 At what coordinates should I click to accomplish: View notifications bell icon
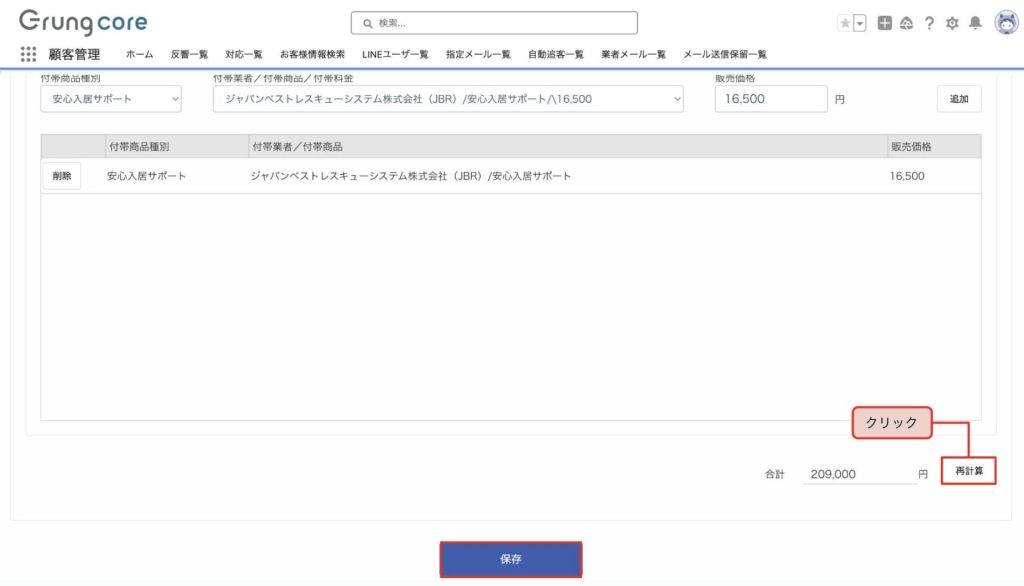point(975,23)
